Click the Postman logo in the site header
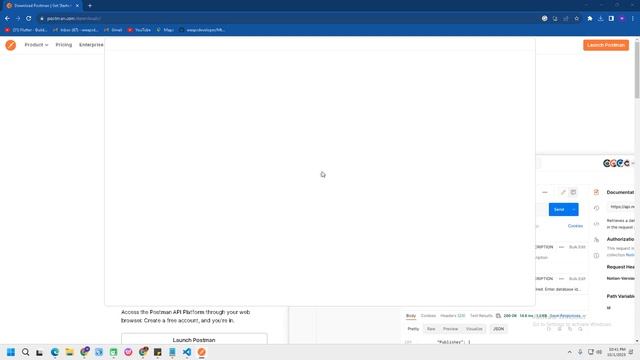The image size is (640, 360). (11, 45)
